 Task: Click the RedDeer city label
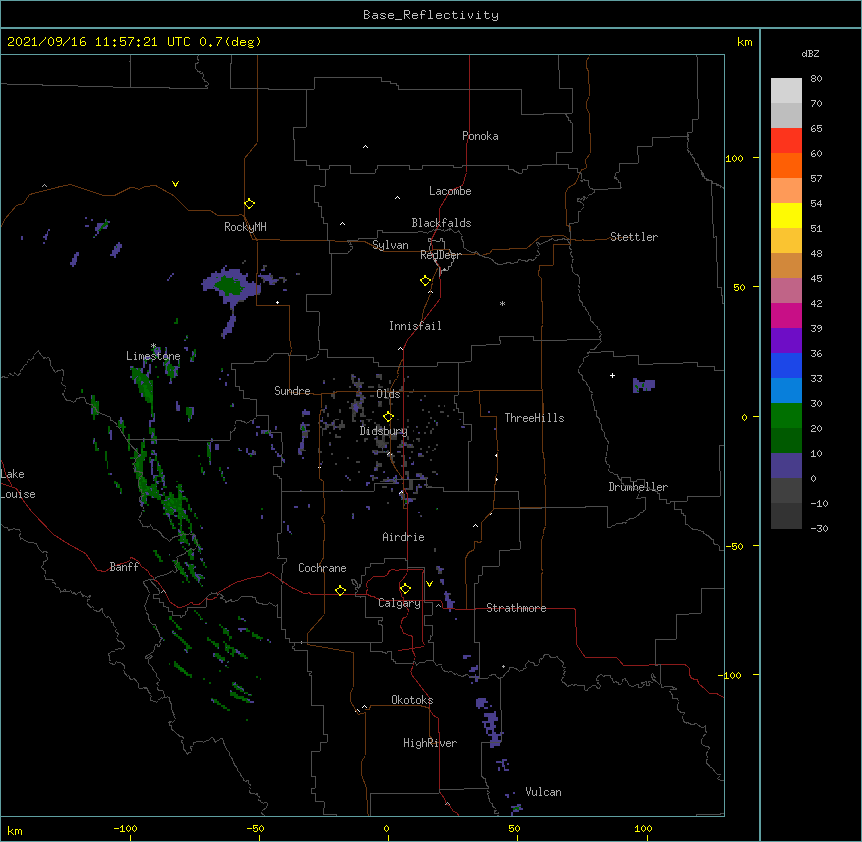click(x=440, y=255)
